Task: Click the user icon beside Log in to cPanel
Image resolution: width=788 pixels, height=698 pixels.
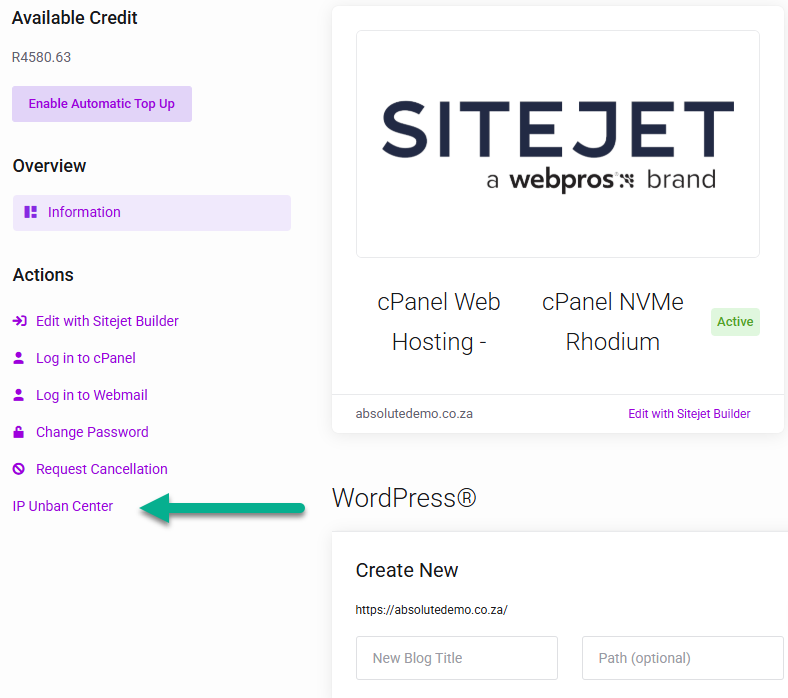Action: 19,358
